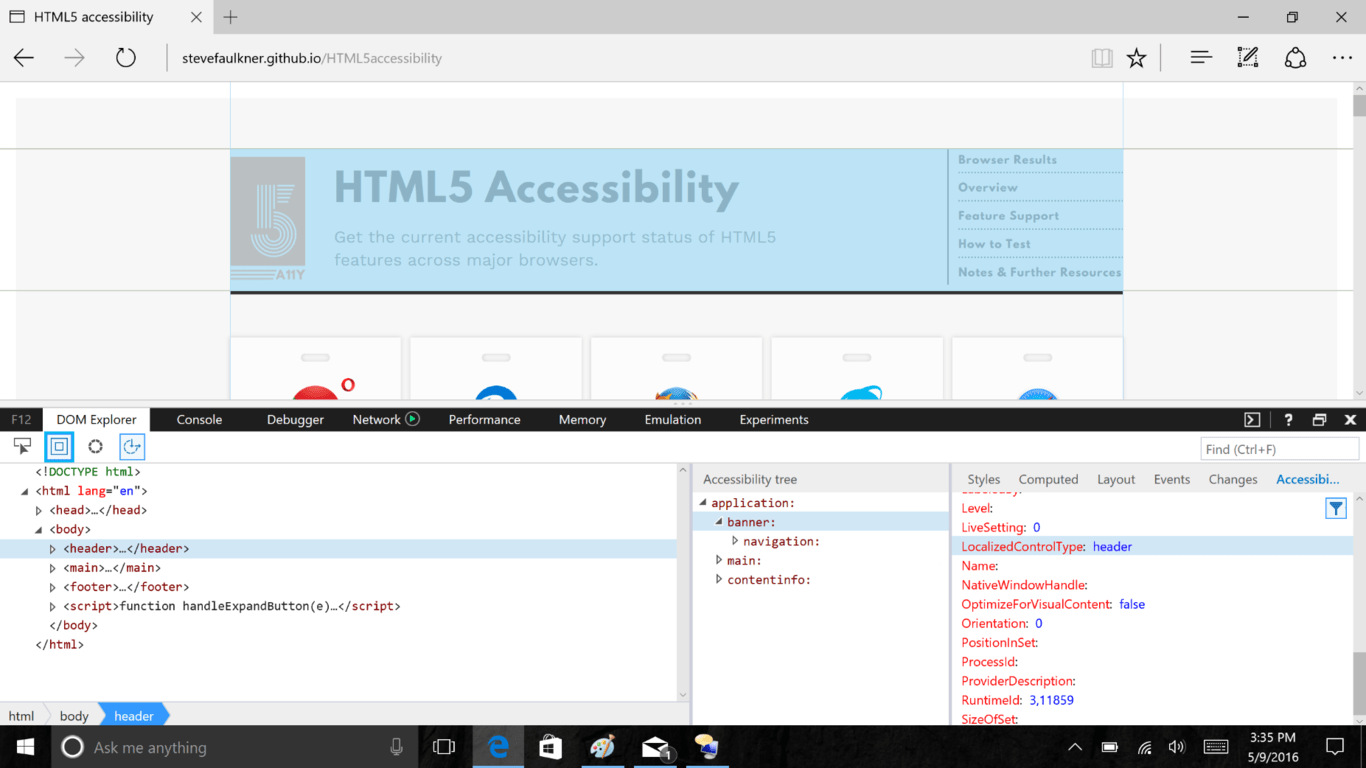
Task: Open the Store taskbar icon
Action: tap(550, 747)
